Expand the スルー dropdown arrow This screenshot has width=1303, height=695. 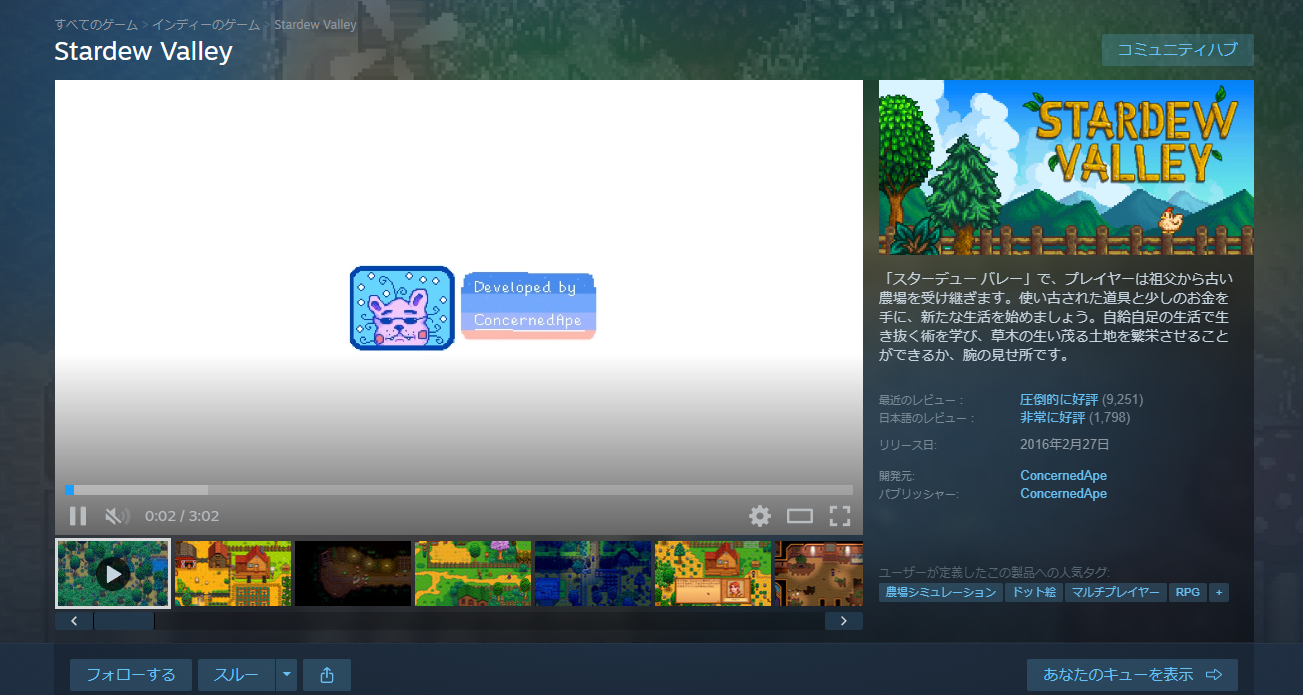pyautogui.click(x=287, y=675)
